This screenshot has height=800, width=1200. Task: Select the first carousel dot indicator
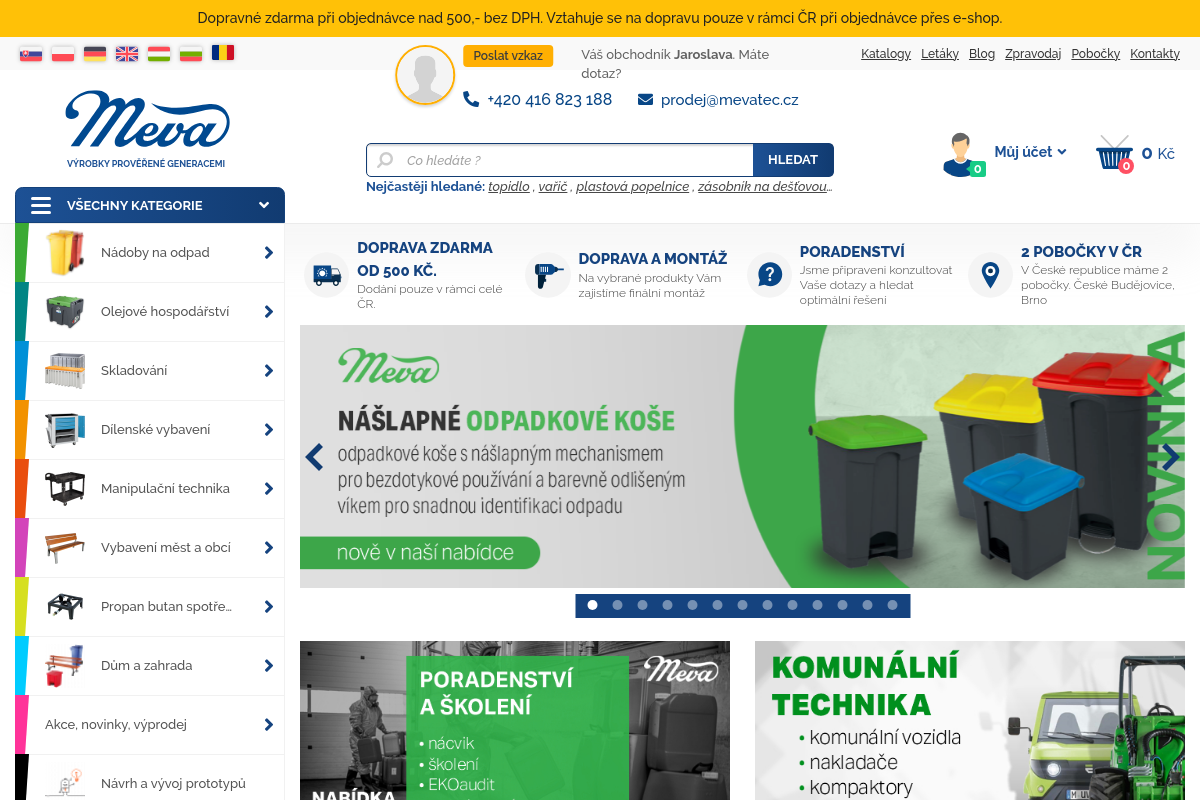592,605
